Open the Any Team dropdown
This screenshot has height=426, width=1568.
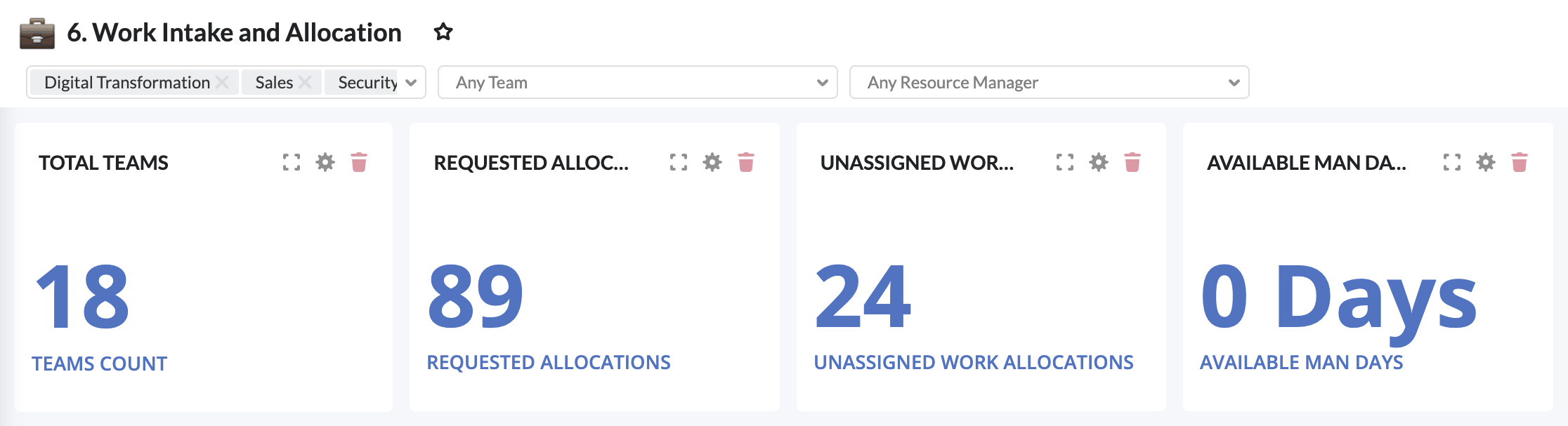(x=637, y=83)
